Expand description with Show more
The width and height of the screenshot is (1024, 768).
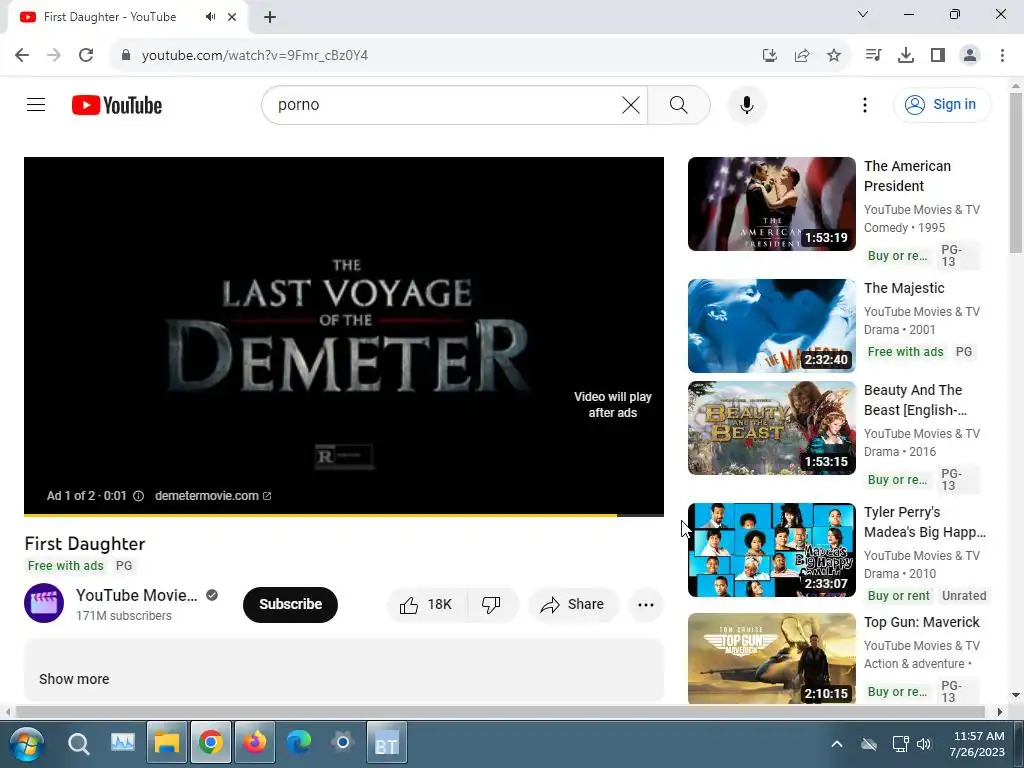point(74,679)
